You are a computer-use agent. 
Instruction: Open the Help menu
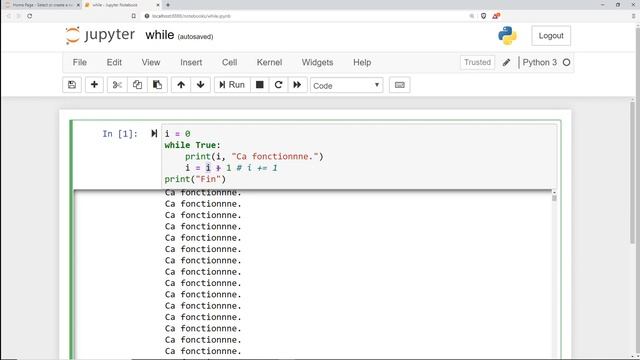point(362,62)
